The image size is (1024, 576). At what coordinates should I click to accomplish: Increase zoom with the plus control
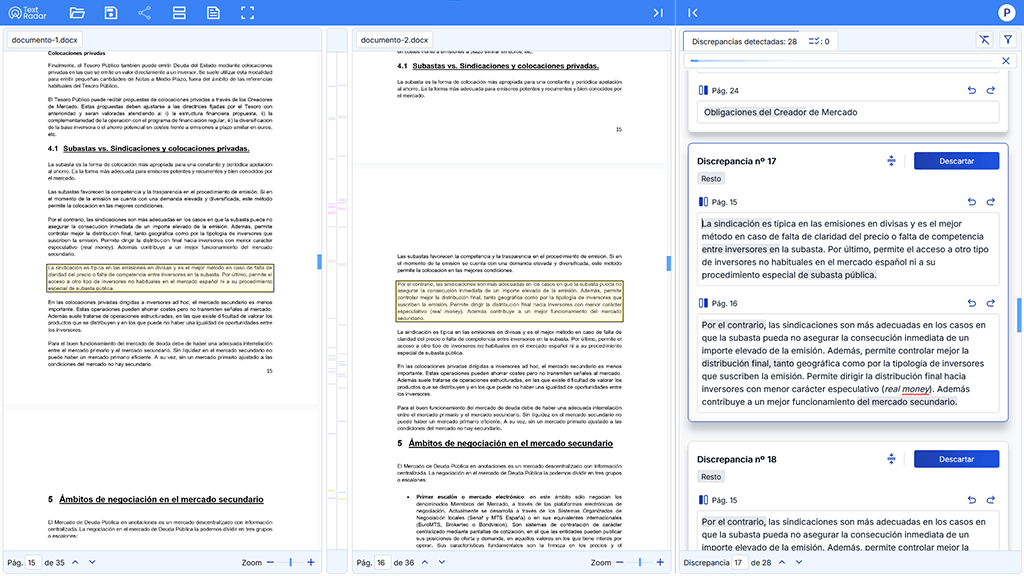[311, 562]
